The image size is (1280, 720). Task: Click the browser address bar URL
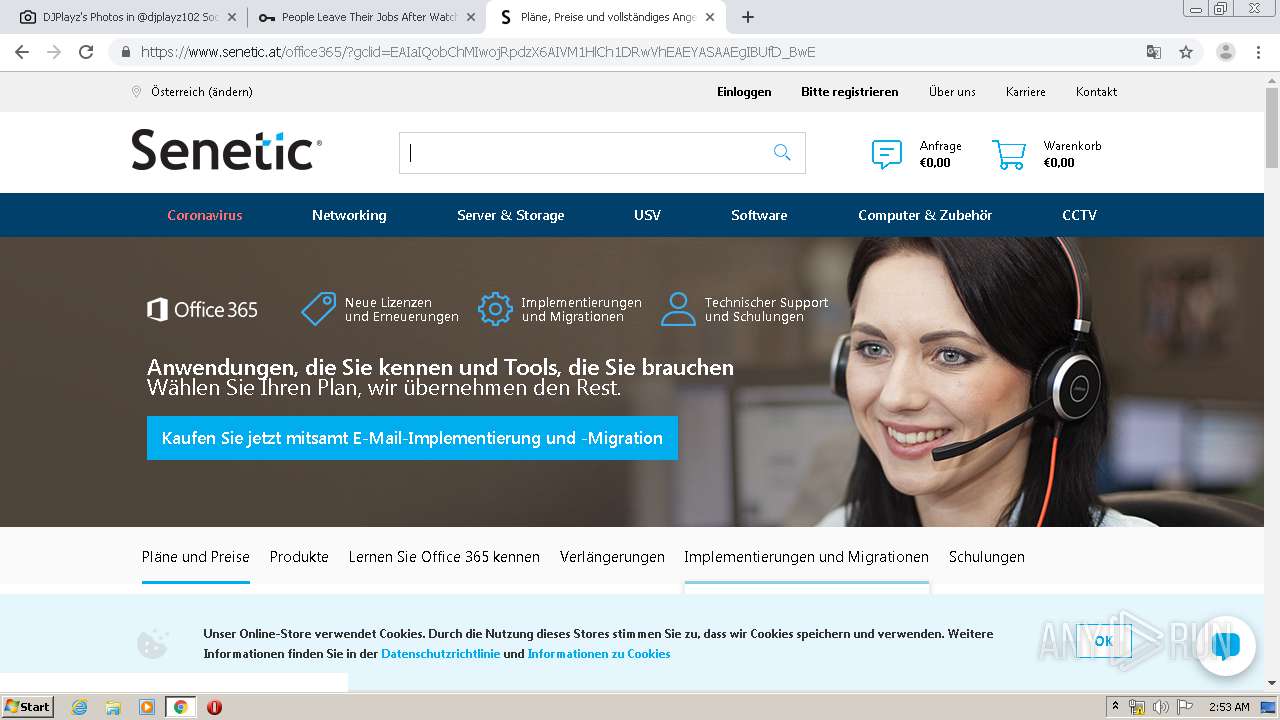[478, 52]
